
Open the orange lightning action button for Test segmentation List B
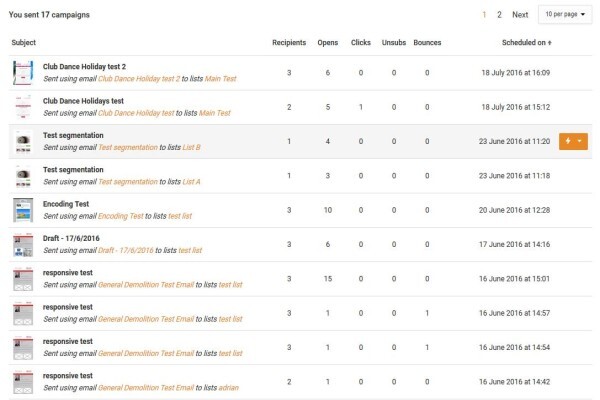point(573,141)
